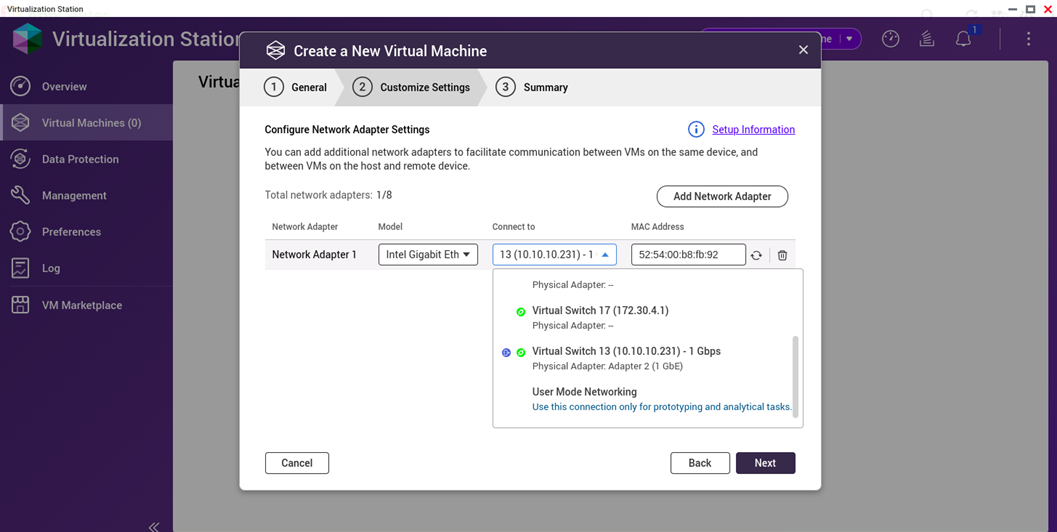This screenshot has width=1057, height=532.
Task: Go to step 1 General
Action: (x=295, y=87)
